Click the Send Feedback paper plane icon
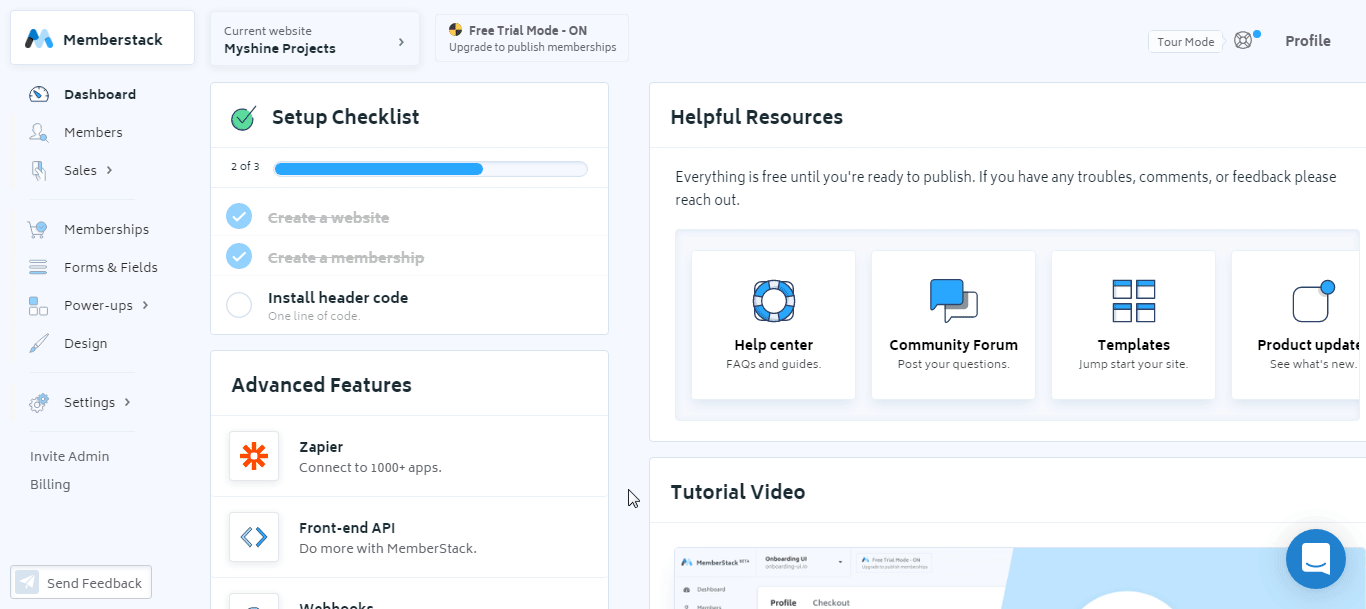The height and width of the screenshot is (609, 1366). pos(28,583)
